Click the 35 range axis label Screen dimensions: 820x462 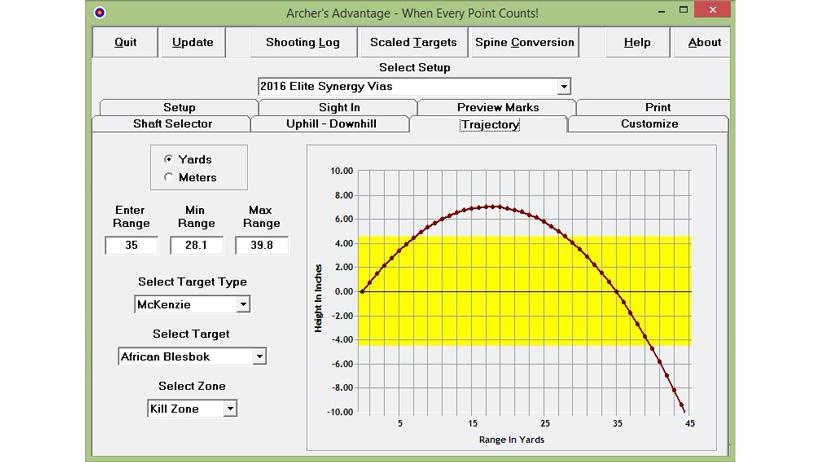click(618, 423)
